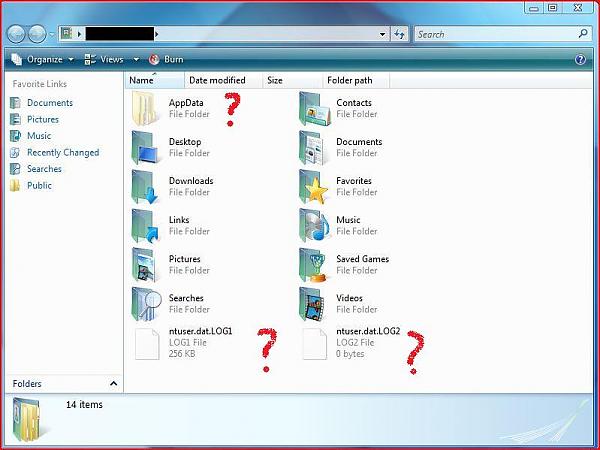Open the Saved Games folder icon
The width and height of the screenshot is (600, 450).
tap(313, 265)
